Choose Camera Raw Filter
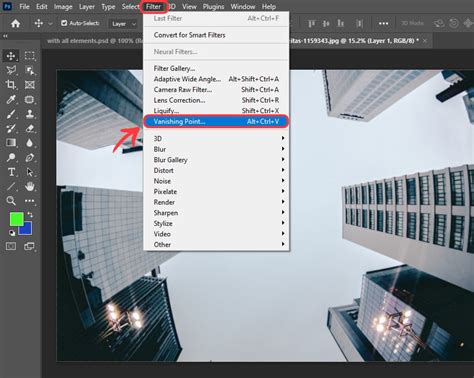Screen dimensions: 474x378 tap(216, 89)
